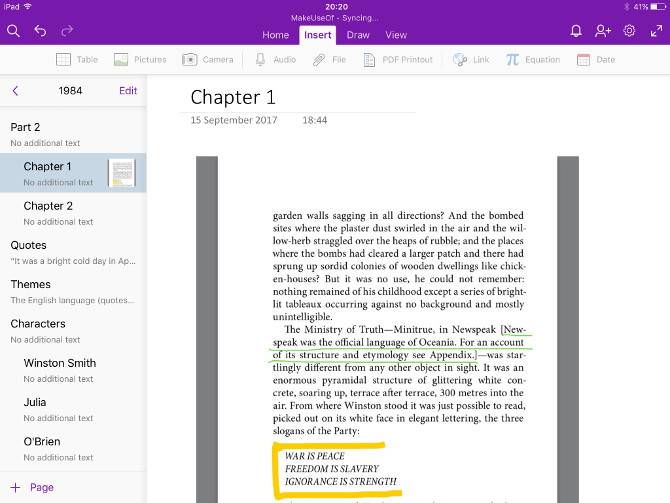This screenshot has height=503, width=670.
Task: Click the redo arrow icon
Action: (x=67, y=31)
